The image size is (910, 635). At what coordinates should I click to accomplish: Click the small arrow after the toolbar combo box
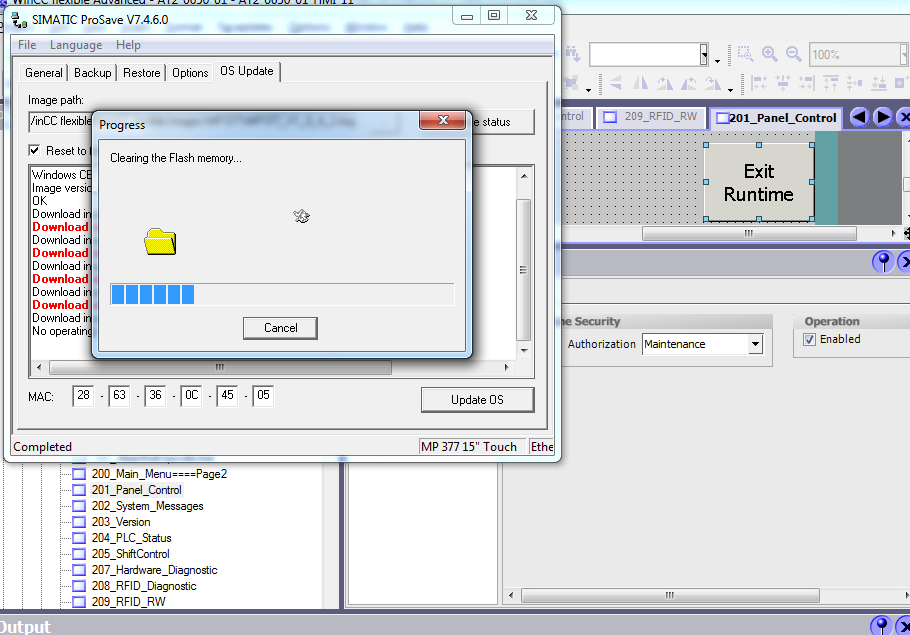pos(717,61)
